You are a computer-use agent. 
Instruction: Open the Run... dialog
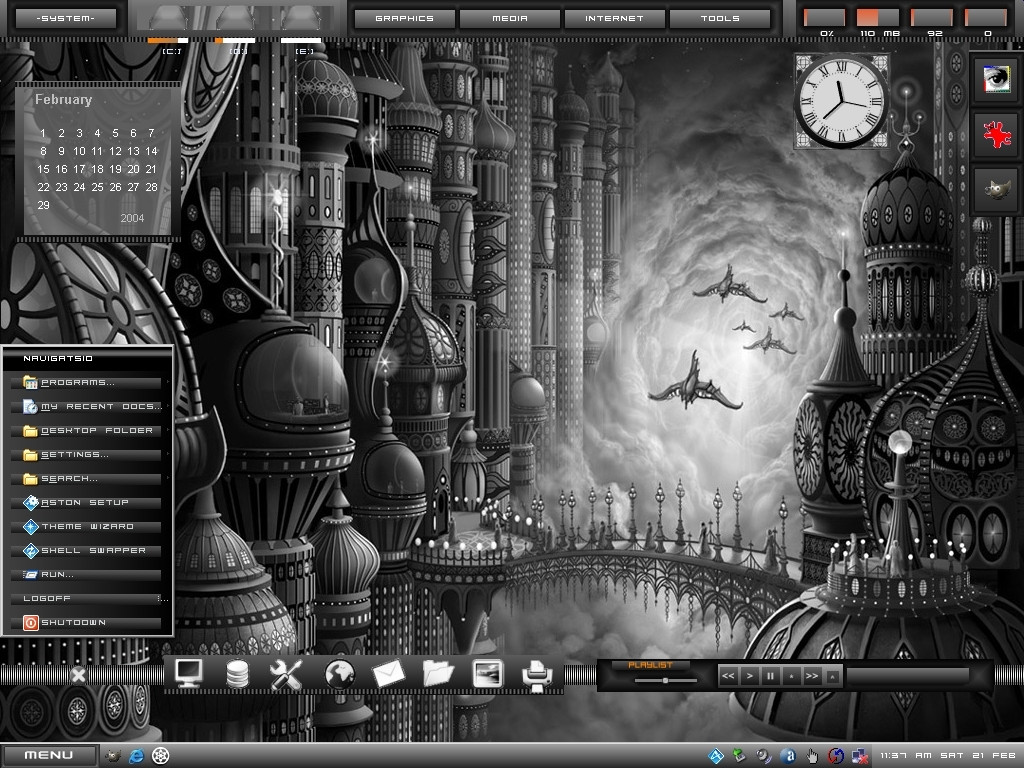[x=87, y=575]
